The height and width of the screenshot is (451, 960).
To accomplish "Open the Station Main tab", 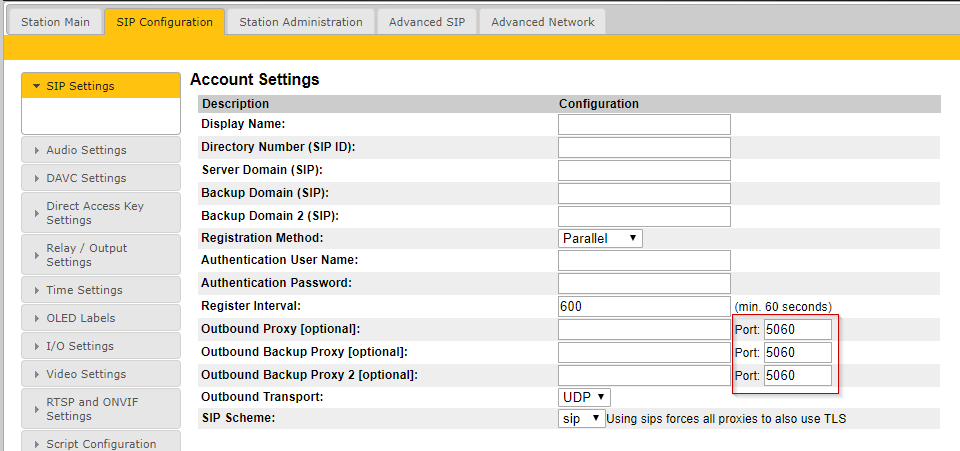I will [x=56, y=21].
